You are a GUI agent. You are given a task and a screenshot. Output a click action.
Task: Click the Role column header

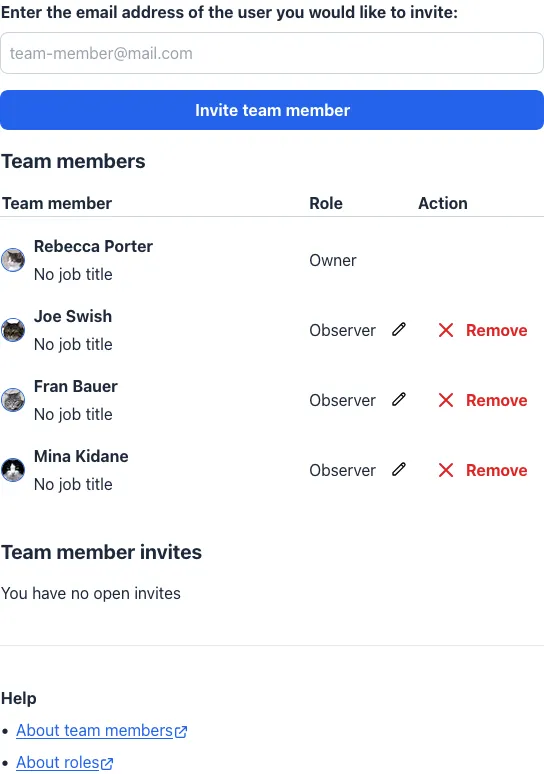click(x=326, y=203)
